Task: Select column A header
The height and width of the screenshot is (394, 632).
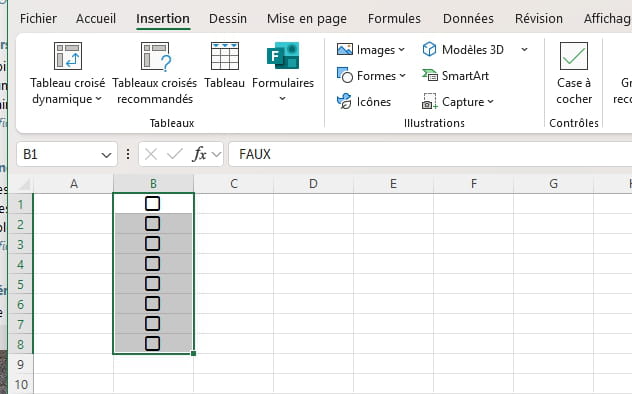Action: coord(74,184)
